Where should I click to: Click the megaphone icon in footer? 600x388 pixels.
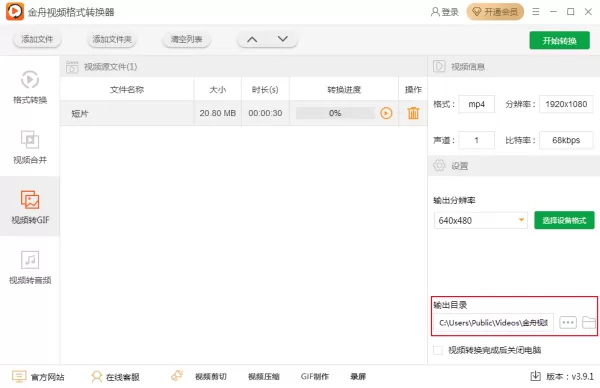point(177,376)
